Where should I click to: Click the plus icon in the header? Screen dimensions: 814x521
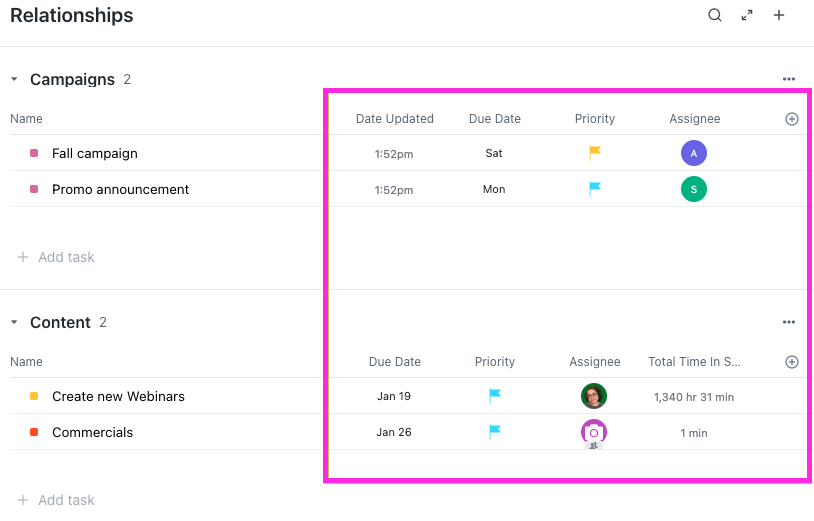point(779,15)
